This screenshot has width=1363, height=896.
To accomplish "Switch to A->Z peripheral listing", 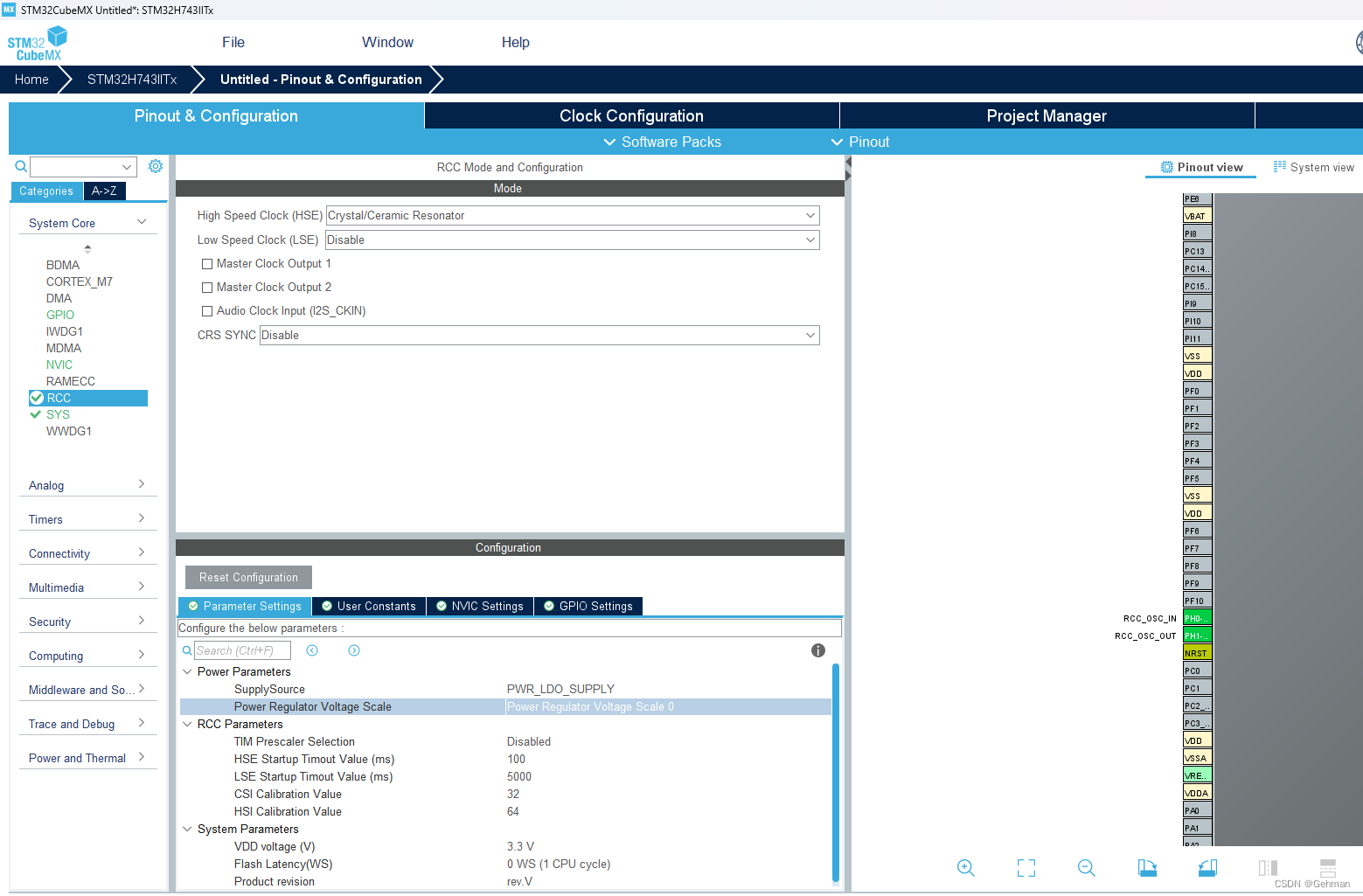I will tap(104, 191).
